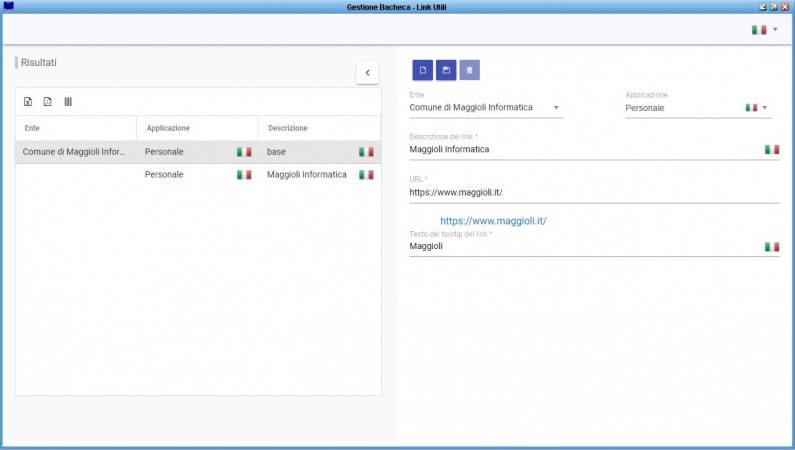Viewport: 795px width, 450px height.
Task: Save the link with the floppy icon
Action: tap(446, 70)
